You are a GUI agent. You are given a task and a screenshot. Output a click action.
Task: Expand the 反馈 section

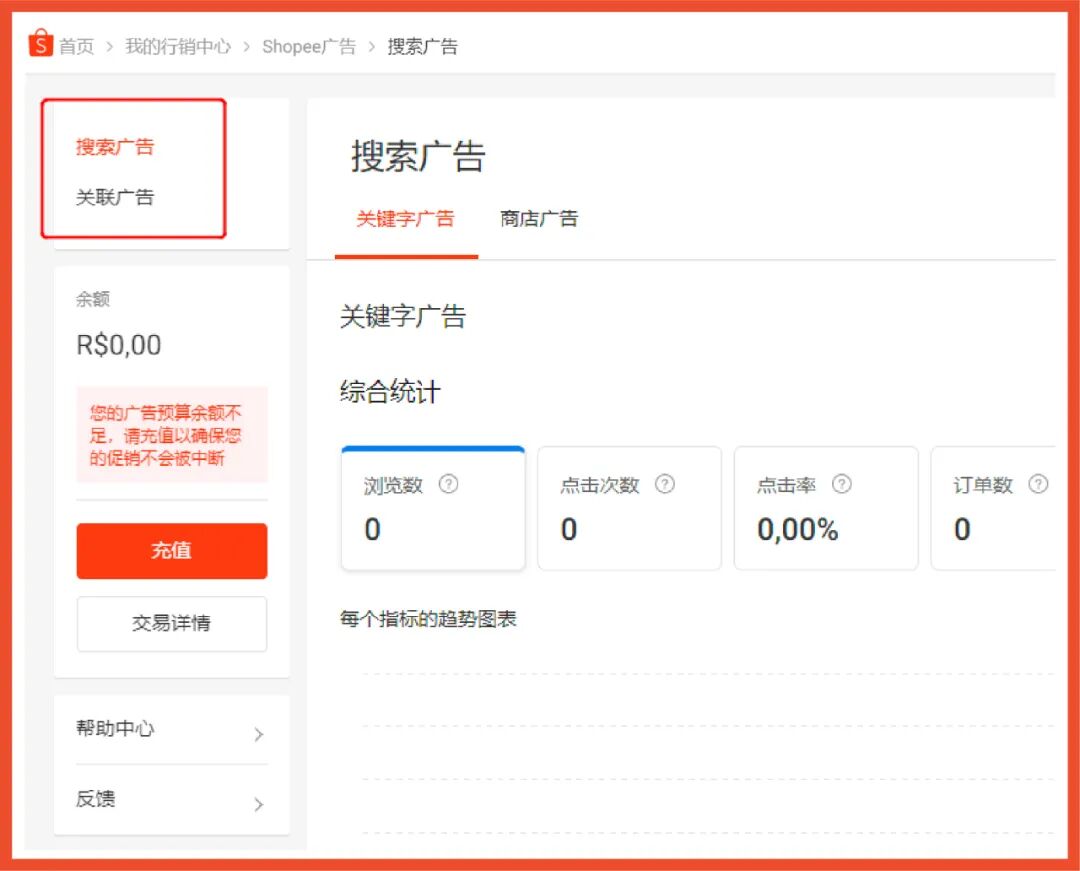point(171,800)
